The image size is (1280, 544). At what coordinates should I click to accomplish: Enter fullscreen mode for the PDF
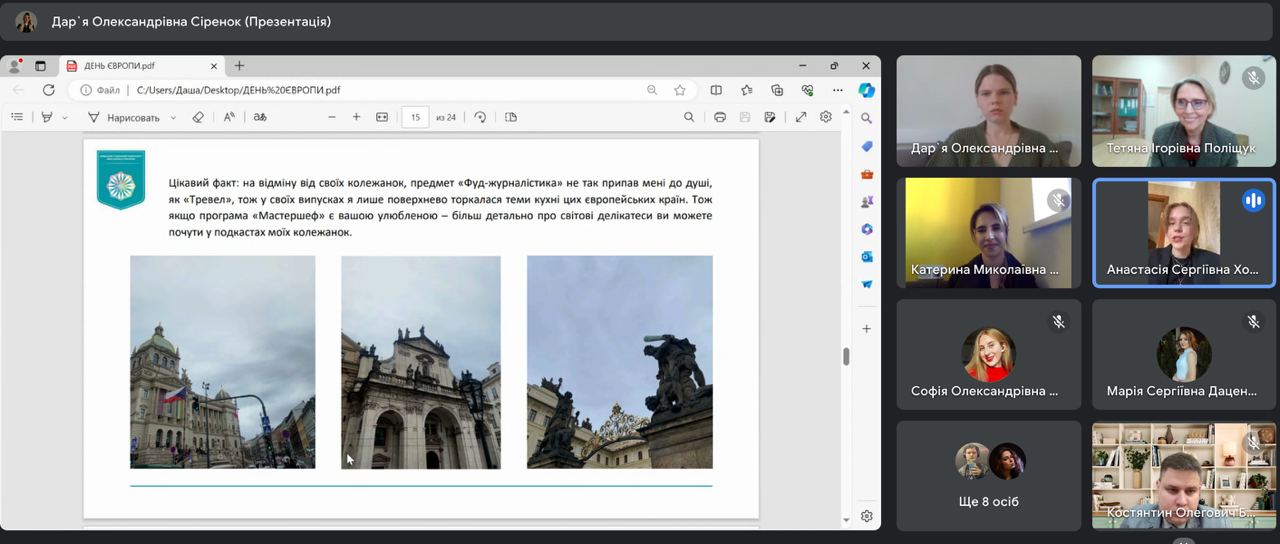pos(801,117)
